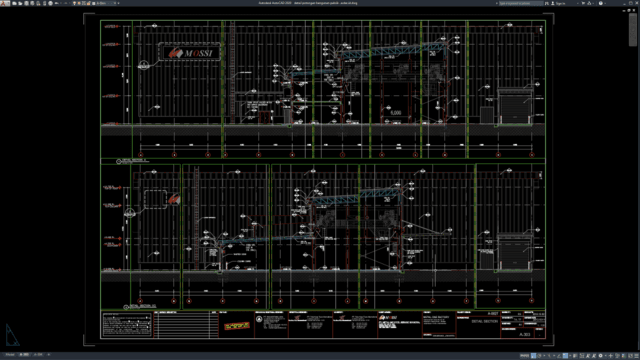Viewport: 640px width, 360px height.
Task: Select the yellow stamp in title block
Action: (x=237, y=326)
